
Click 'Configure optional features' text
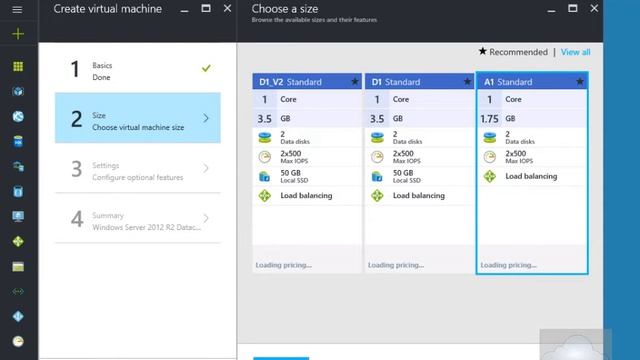[138, 178]
